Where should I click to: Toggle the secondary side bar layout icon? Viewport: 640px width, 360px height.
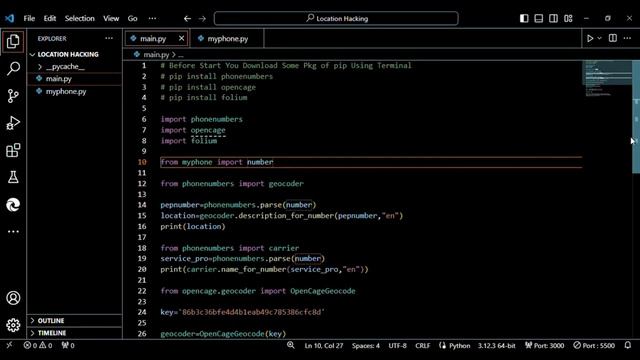point(553,18)
